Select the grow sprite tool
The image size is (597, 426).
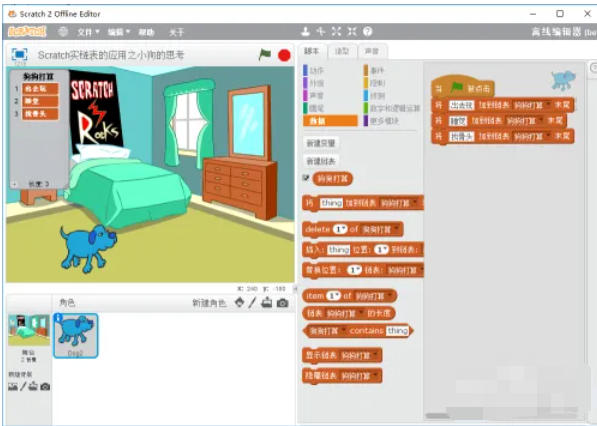(336, 32)
